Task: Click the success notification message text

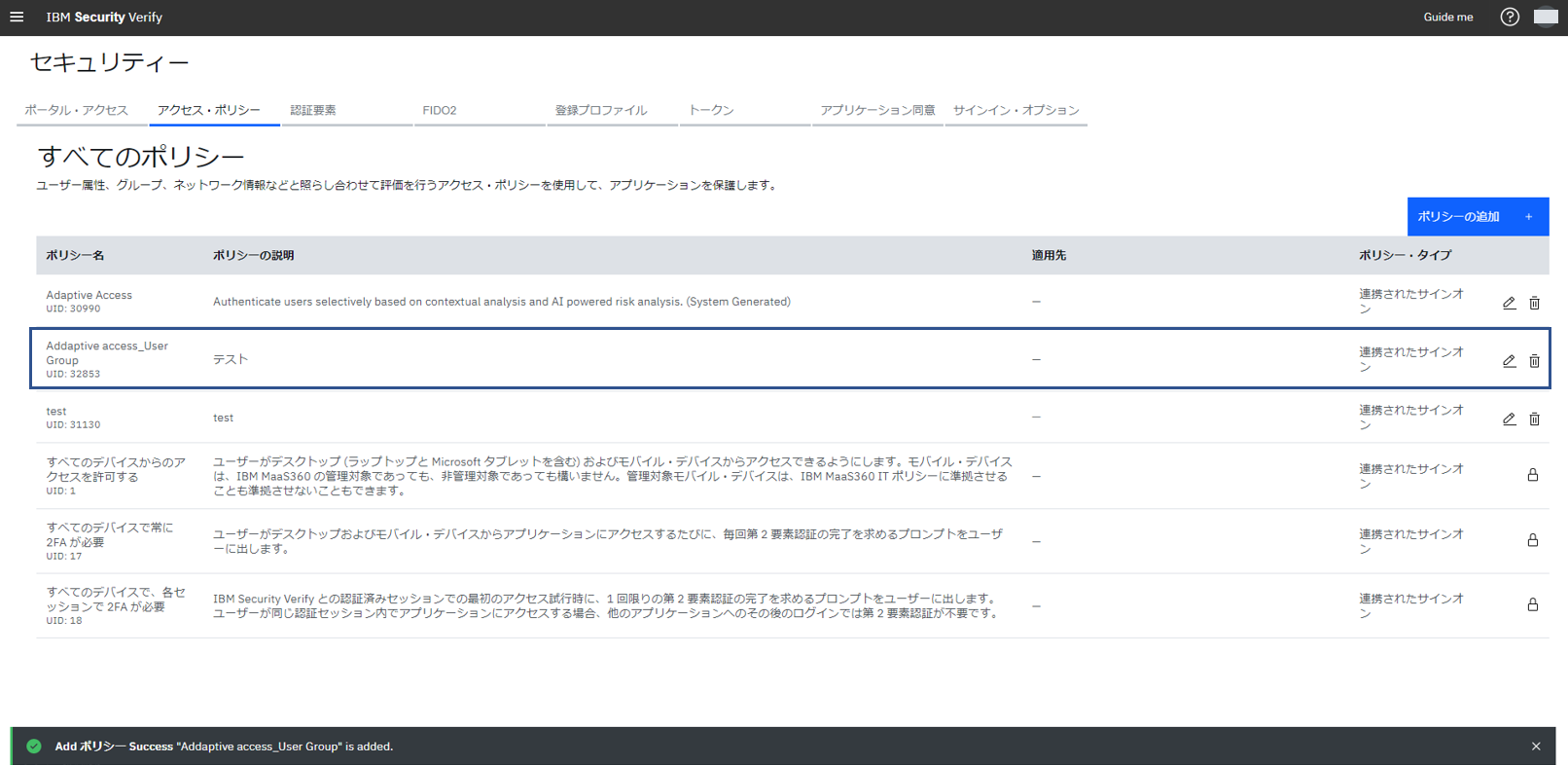Action: click(x=224, y=747)
